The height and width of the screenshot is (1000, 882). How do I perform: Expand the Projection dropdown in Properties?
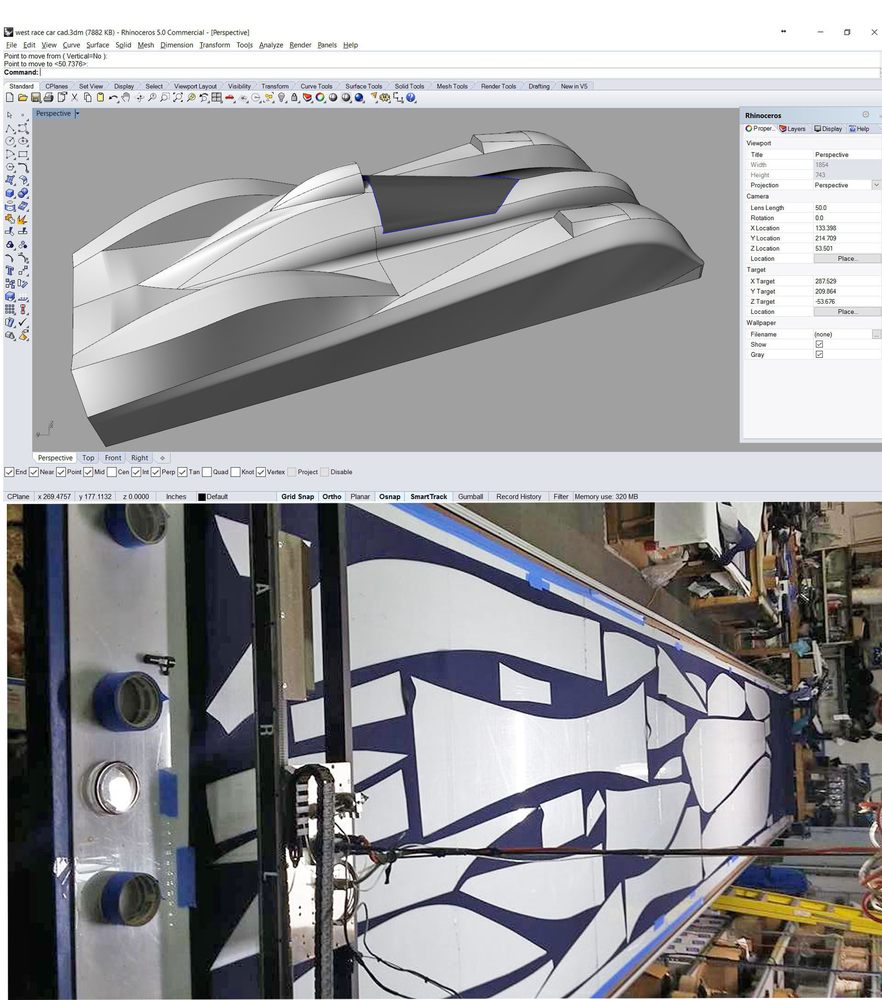click(876, 185)
